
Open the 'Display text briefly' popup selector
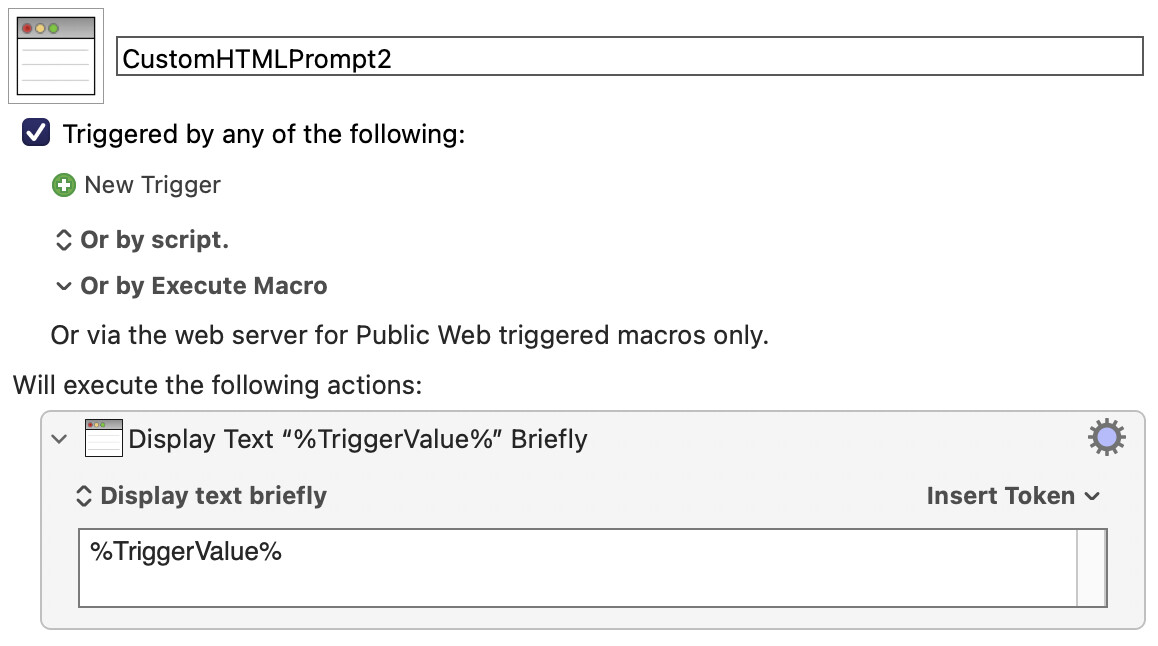pyautogui.click(x=83, y=496)
